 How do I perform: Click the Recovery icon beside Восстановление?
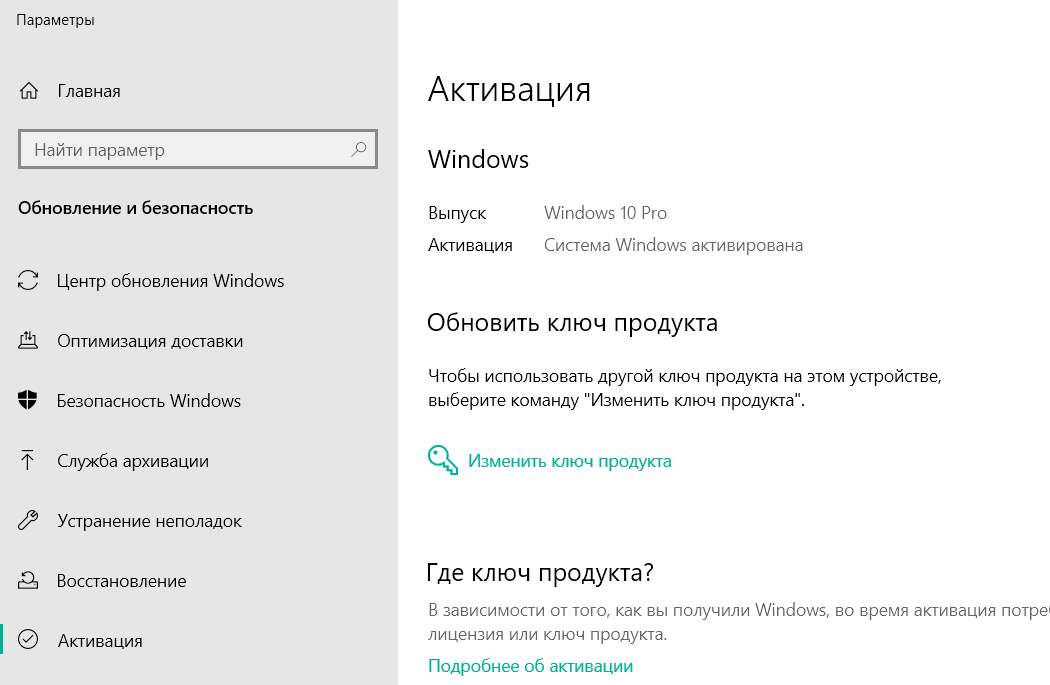click(28, 580)
